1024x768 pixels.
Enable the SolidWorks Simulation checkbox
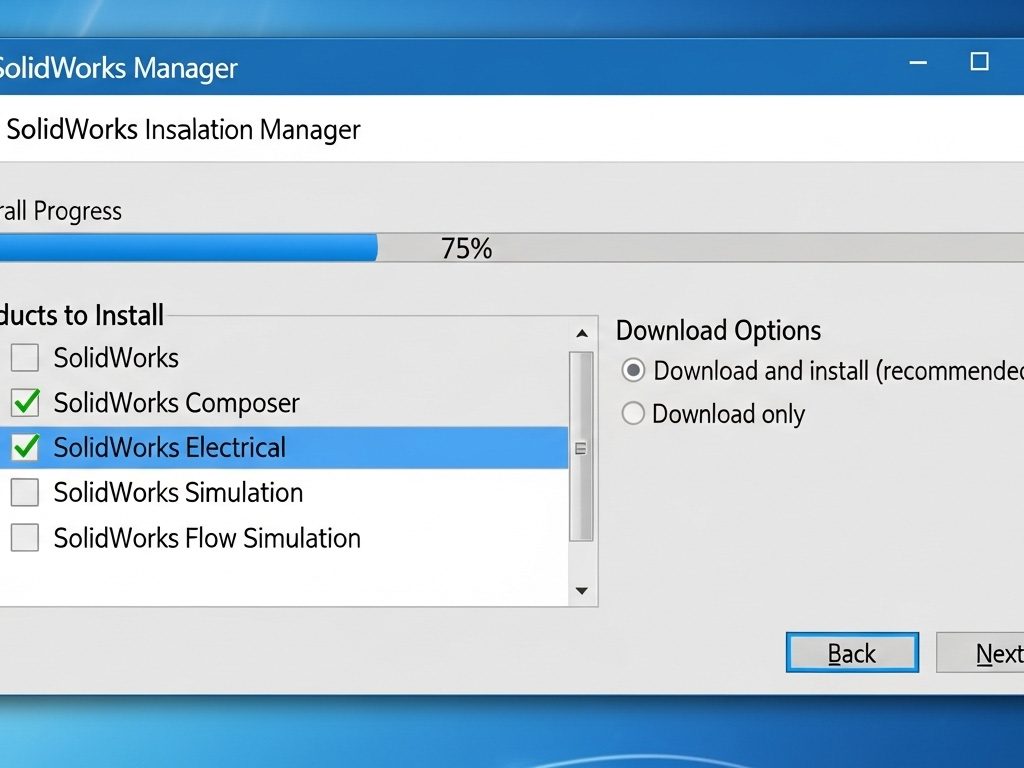coord(25,492)
